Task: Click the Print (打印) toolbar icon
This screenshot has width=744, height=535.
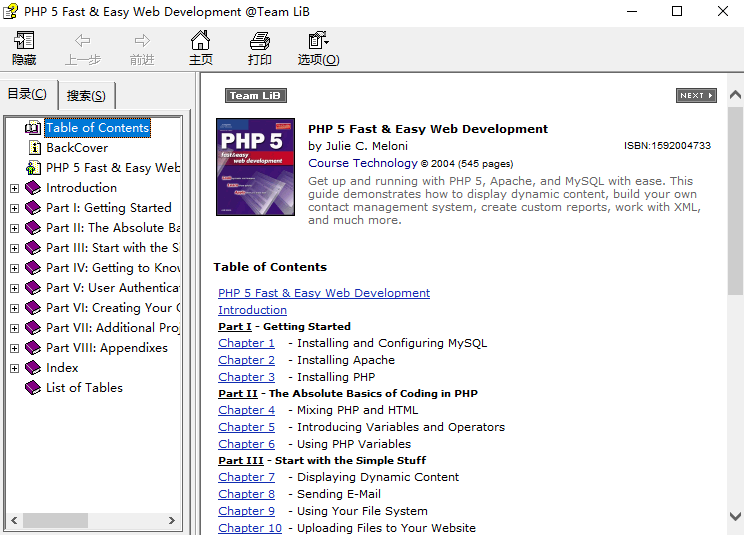Action: point(260,42)
